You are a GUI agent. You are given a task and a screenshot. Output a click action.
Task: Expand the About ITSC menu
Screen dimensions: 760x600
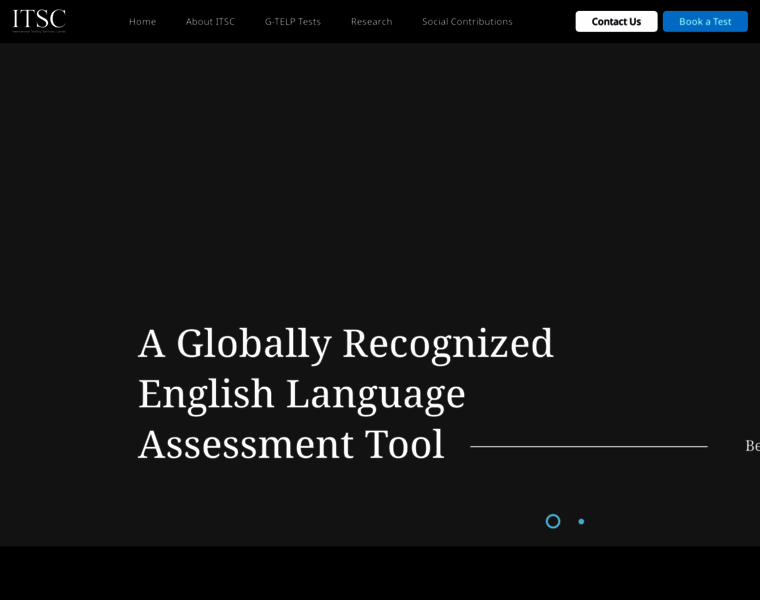click(210, 21)
